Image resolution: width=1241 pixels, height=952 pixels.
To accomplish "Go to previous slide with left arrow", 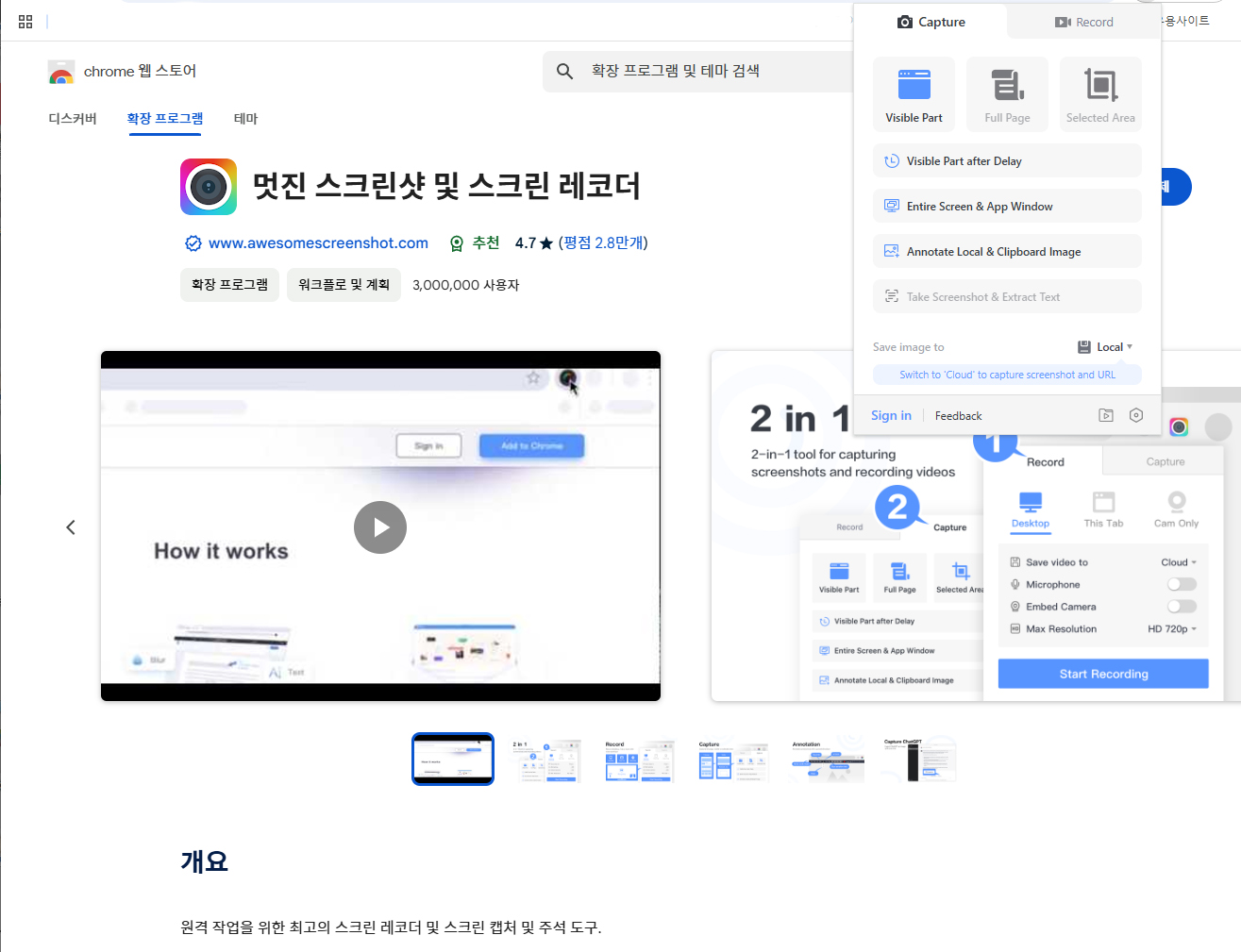I will tap(71, 527).
